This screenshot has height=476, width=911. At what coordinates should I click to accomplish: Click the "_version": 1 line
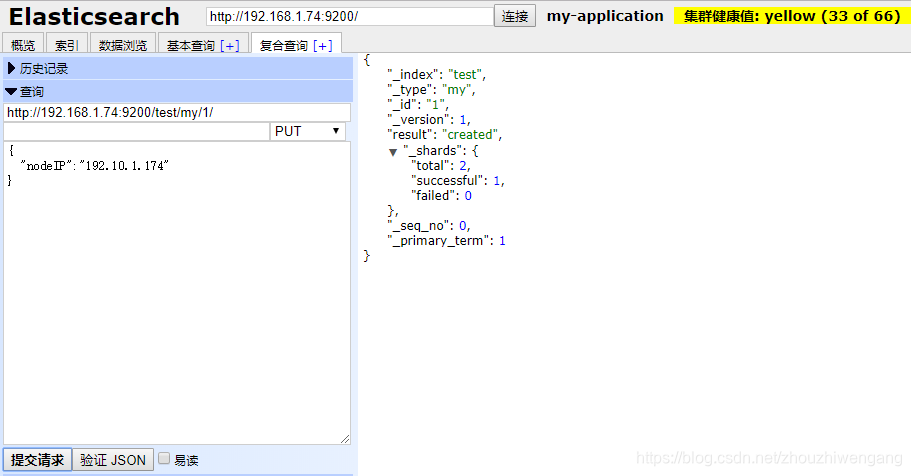pos(429,120)
